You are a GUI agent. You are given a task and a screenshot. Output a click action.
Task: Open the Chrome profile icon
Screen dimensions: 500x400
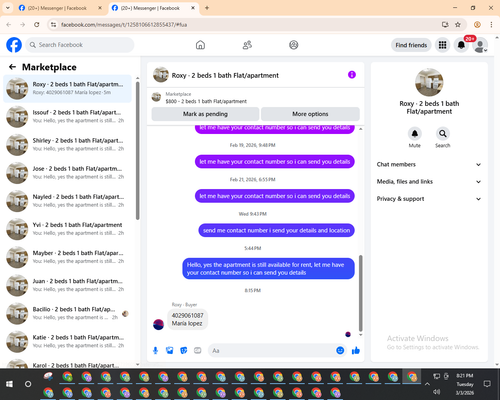477,24
